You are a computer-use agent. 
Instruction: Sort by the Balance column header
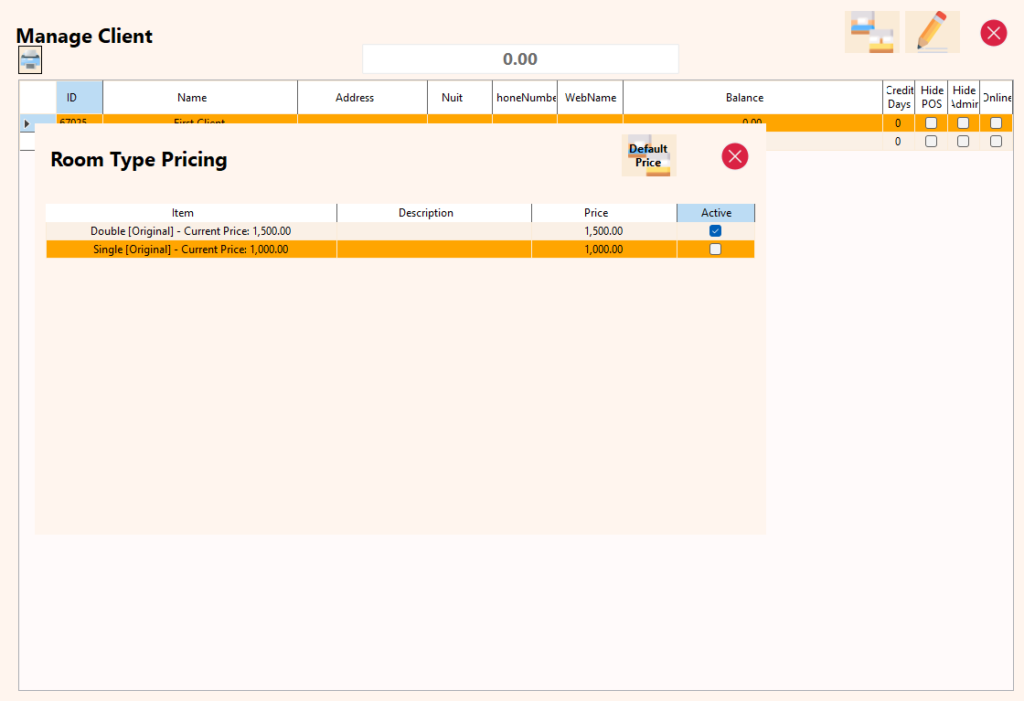pos(744,98)
